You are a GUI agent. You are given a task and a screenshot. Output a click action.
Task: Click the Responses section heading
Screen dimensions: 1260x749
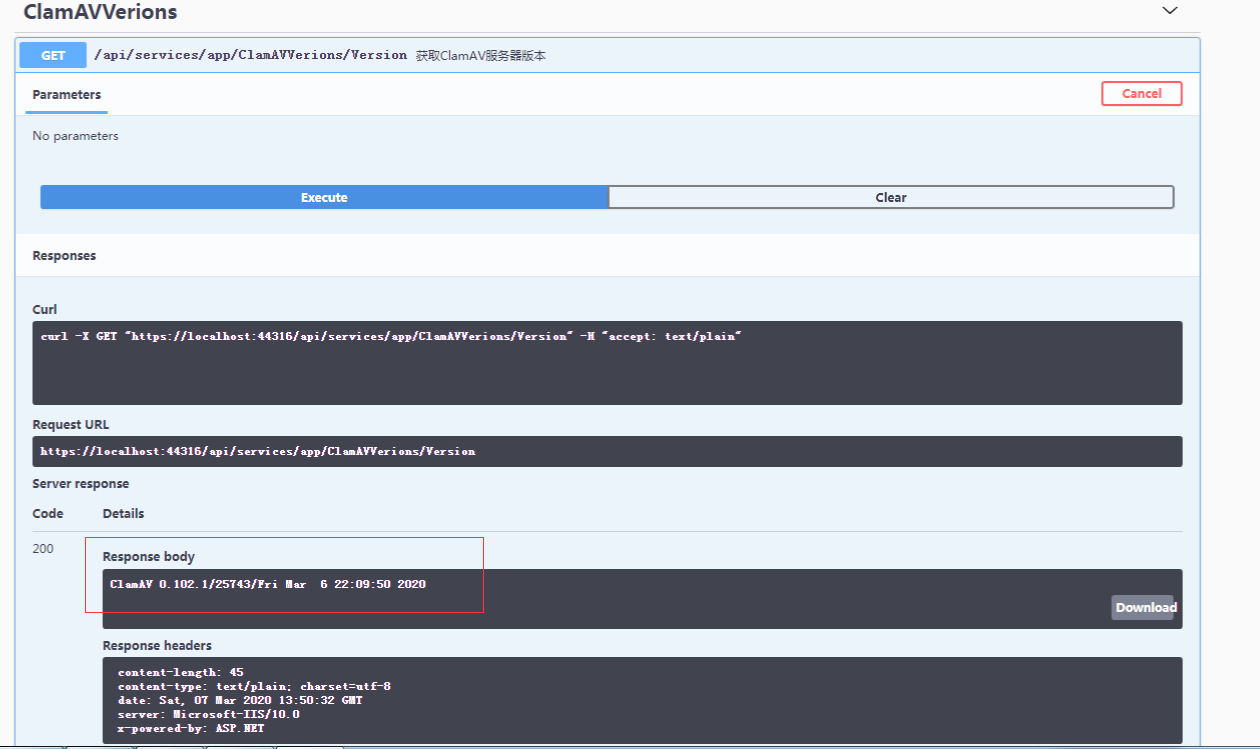[64, 256]
